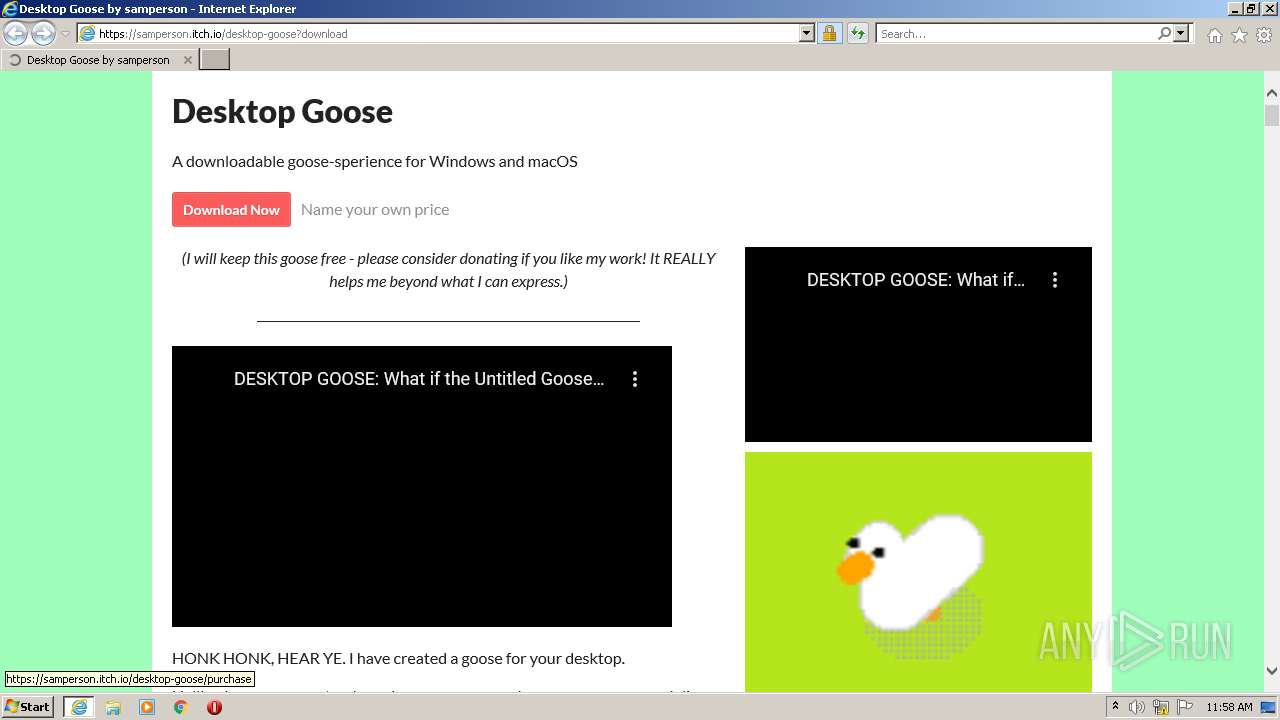Open the media player taskbar icon
Screen dimensions: 1280x720
[147, 707]
